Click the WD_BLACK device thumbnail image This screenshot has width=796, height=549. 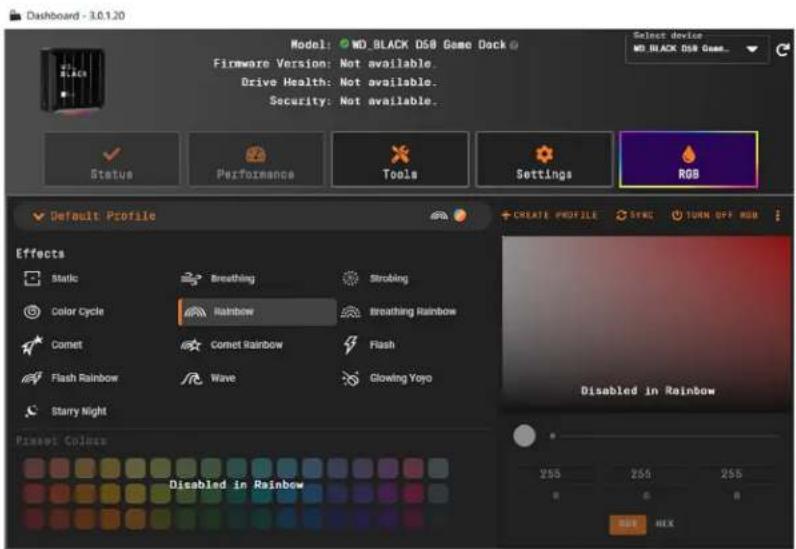74,81
